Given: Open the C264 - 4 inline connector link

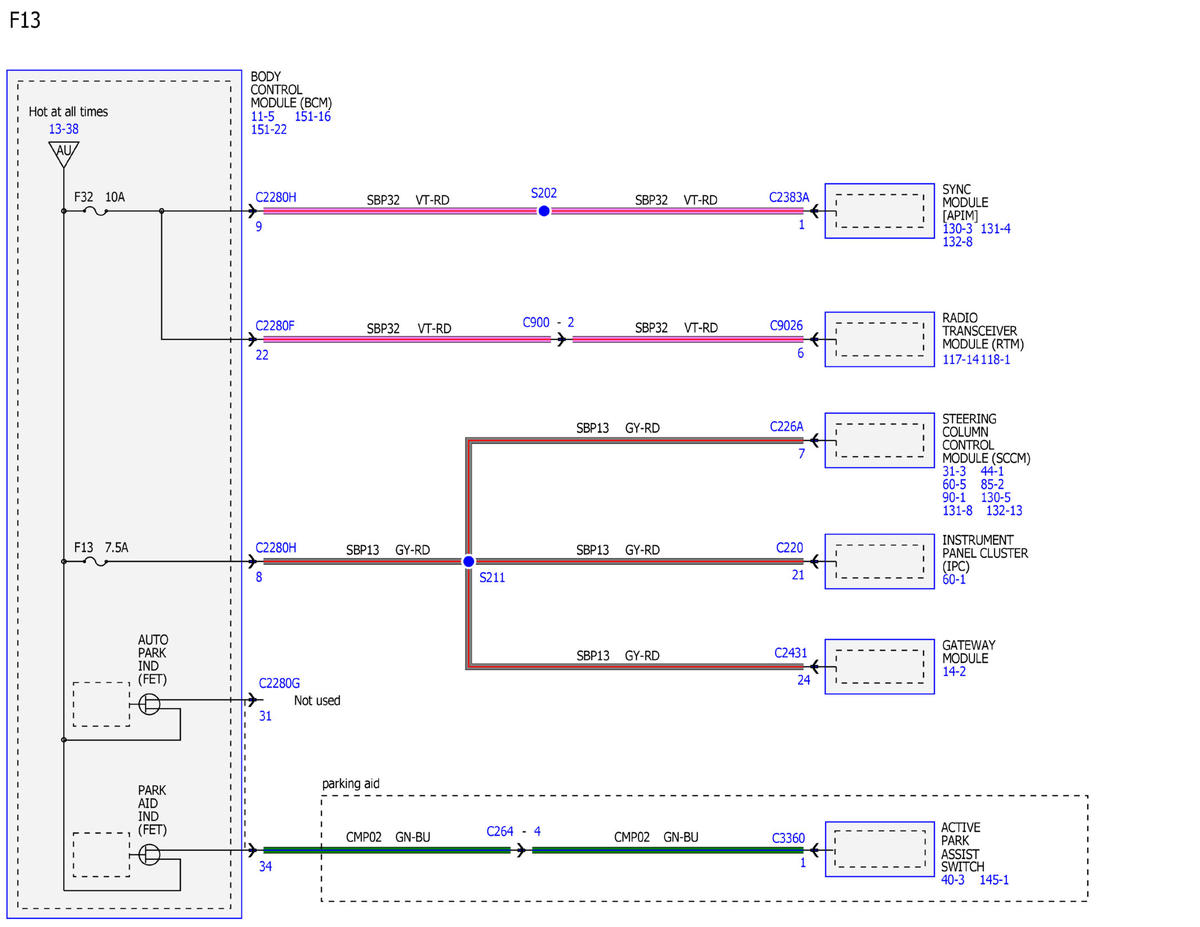Looking at the screenshot, I should (514, 832).
